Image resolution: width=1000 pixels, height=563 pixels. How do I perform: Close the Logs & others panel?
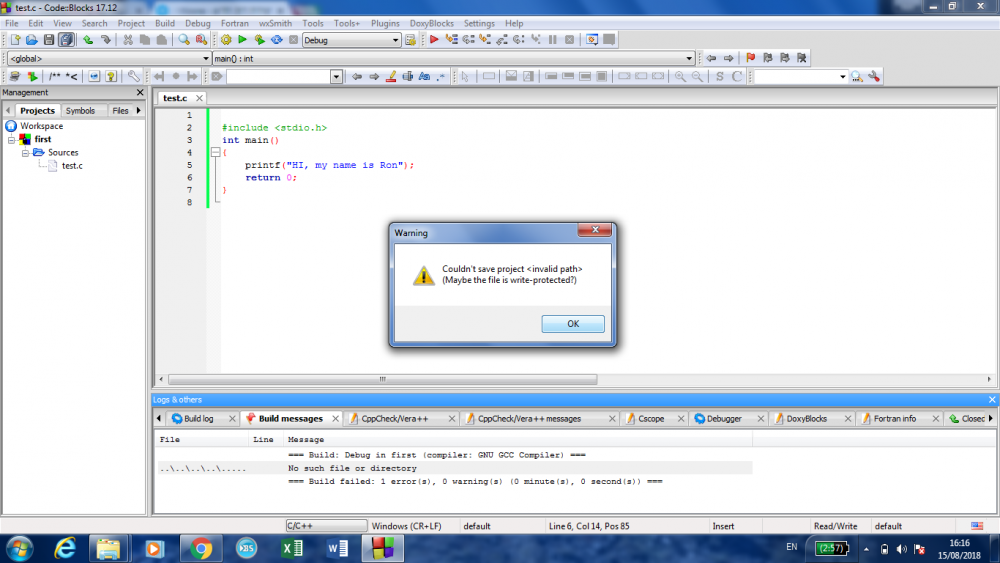992,400
